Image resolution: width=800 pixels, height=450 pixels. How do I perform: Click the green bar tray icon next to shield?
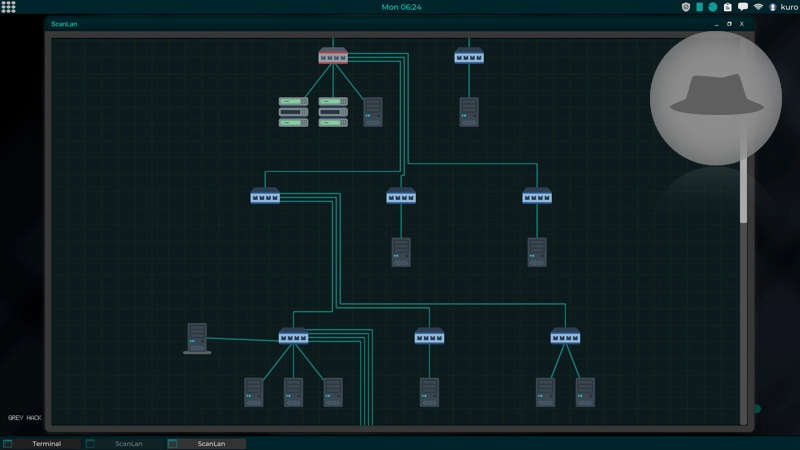click(699, 7)
